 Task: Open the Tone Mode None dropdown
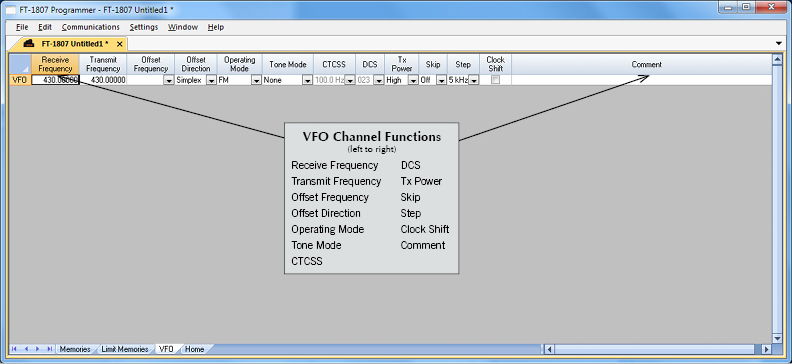pyautogui.click(x=307, y=80)
